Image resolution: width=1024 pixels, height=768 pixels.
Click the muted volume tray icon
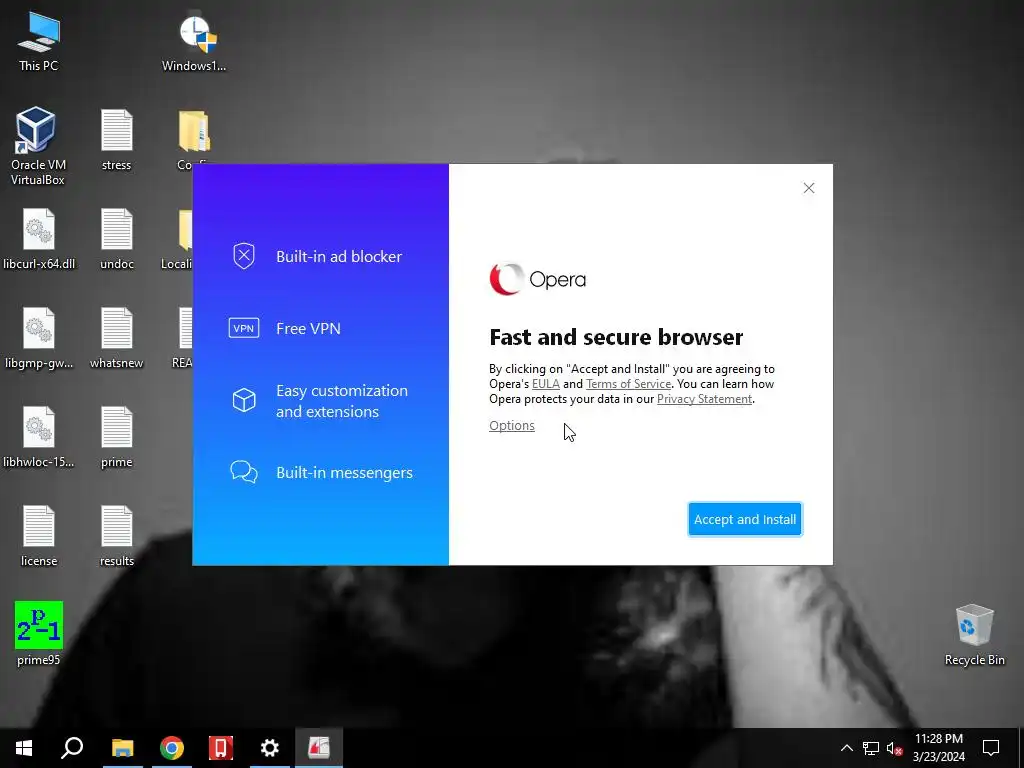coord(894,748)
